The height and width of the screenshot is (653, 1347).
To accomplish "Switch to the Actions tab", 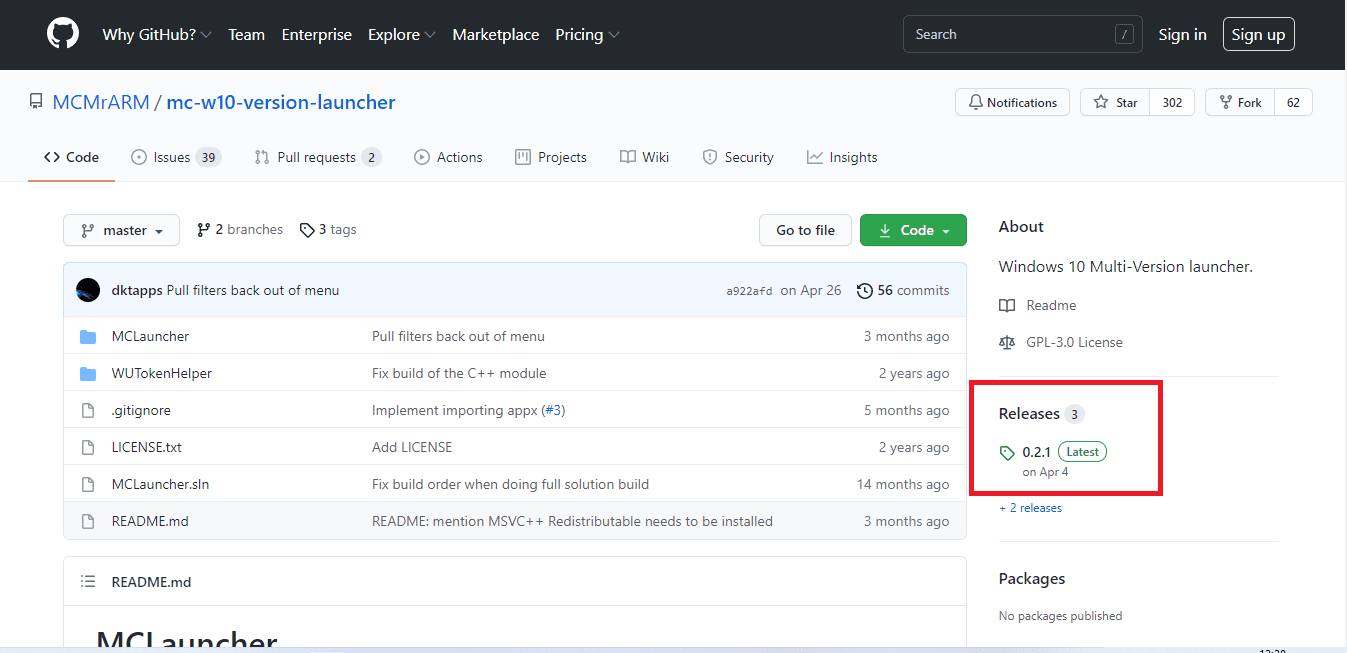I will (x=448, y=157).
